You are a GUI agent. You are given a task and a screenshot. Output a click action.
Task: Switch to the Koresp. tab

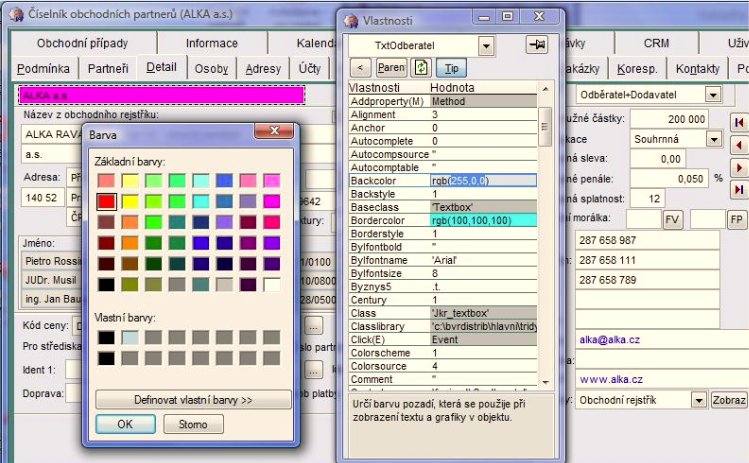[637, 69]
